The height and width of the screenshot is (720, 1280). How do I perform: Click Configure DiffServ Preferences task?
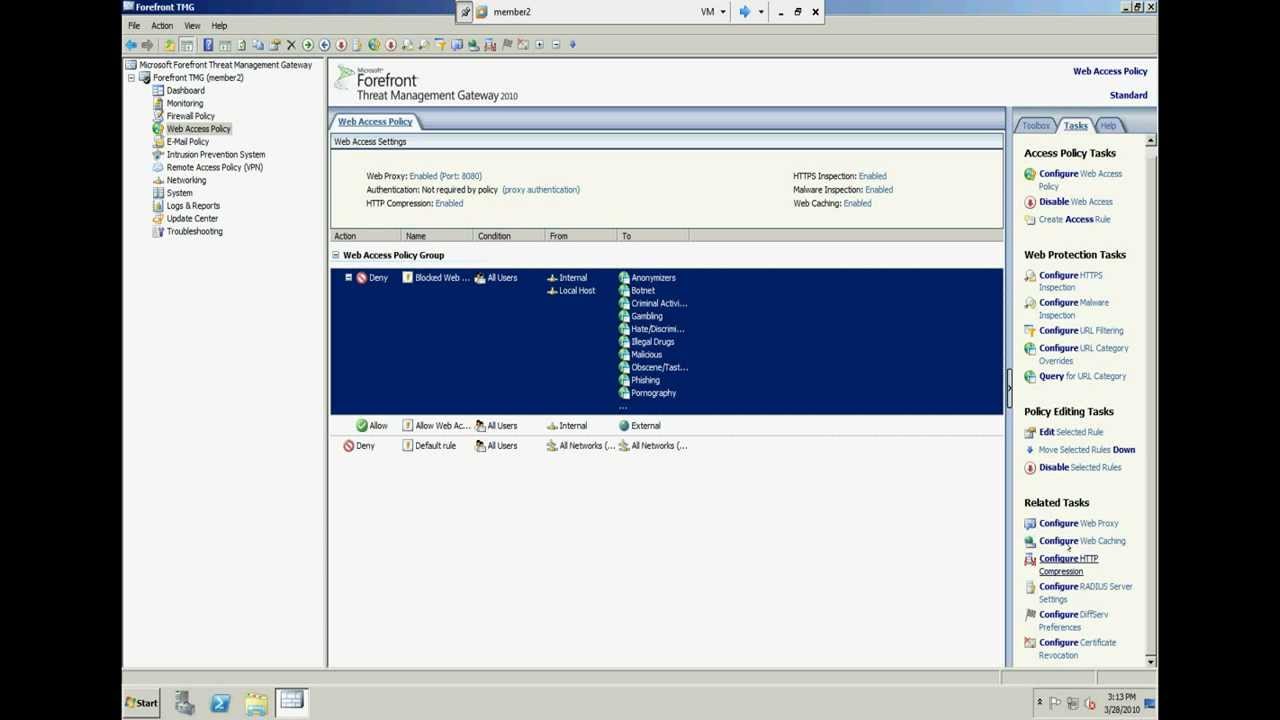coord(1073,621)
